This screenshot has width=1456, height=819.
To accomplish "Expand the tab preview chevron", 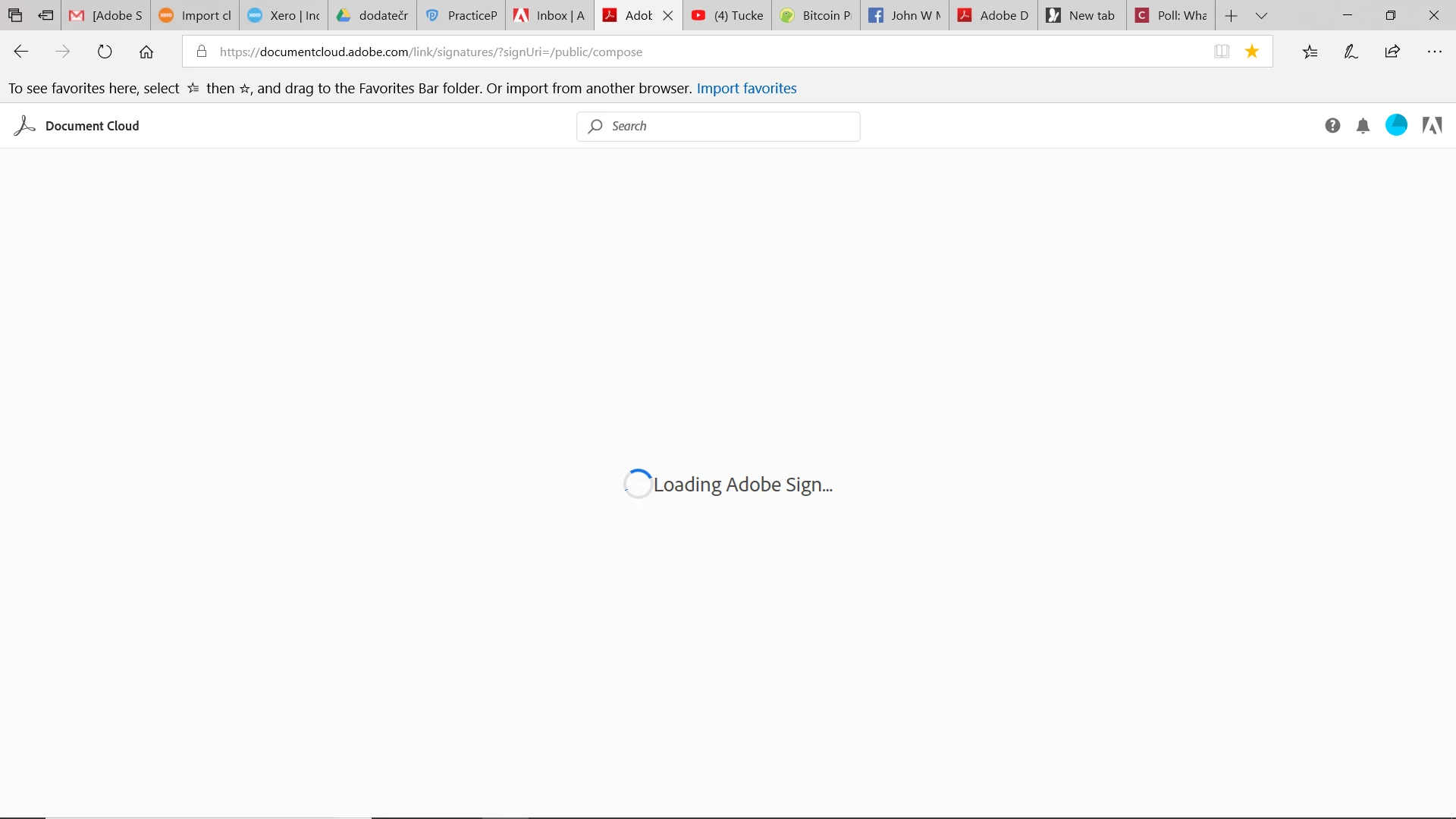I will click(x=1261, y=15).
